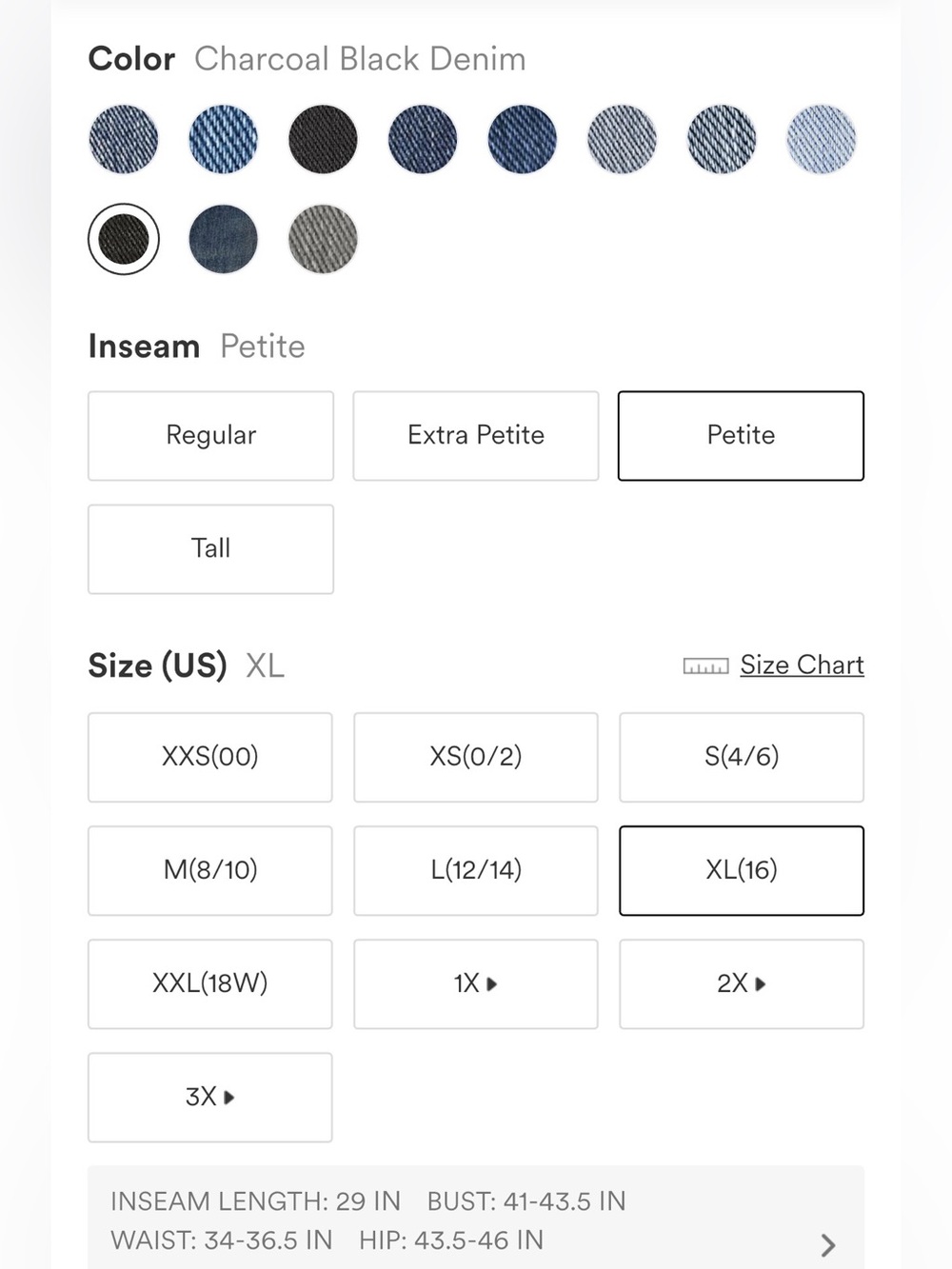Choose size M(8/10)
Viewport: 952px width, 1269px height.
tap(210, 871)
